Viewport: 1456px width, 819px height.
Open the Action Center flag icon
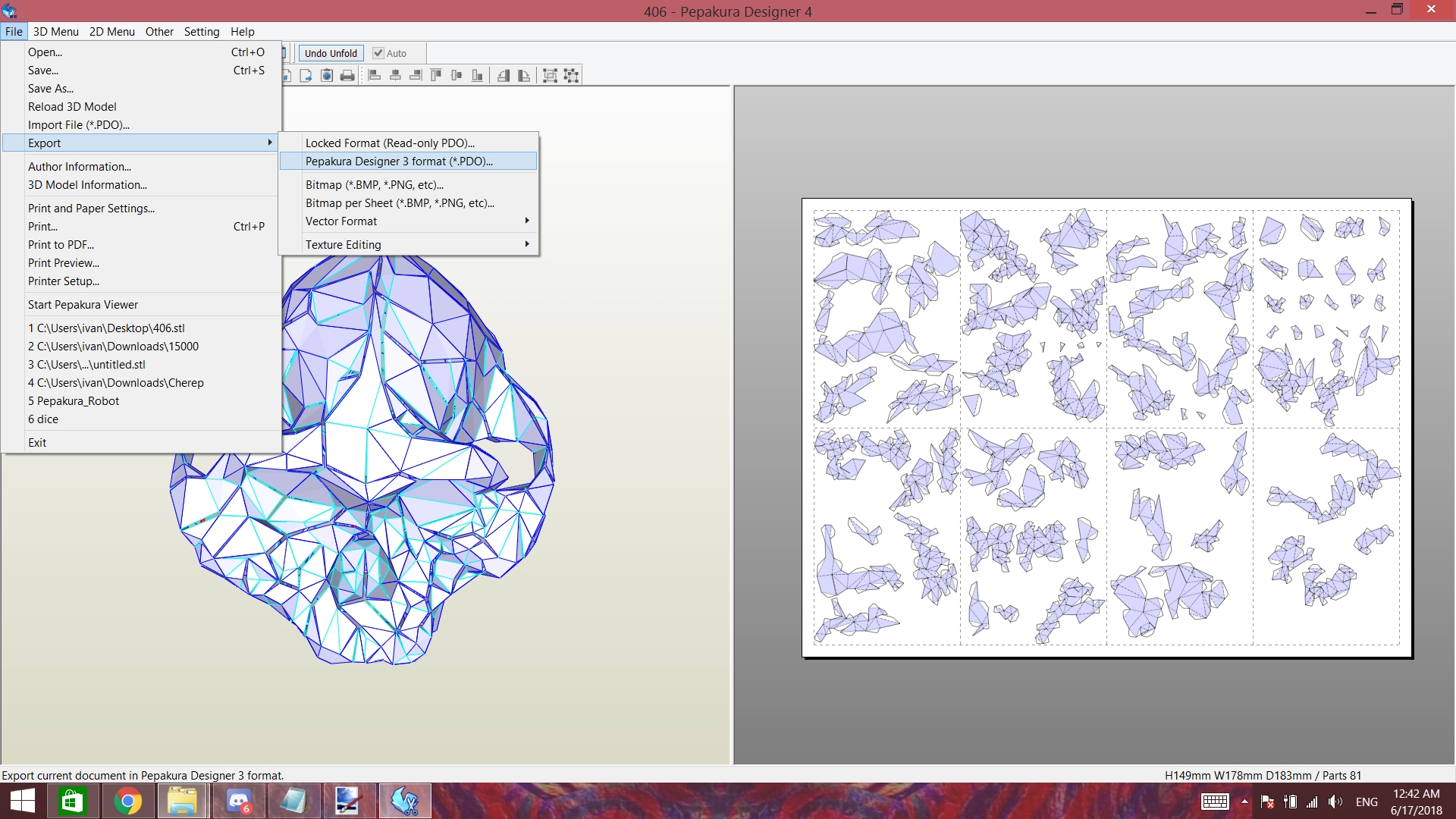pos(1267,802)
